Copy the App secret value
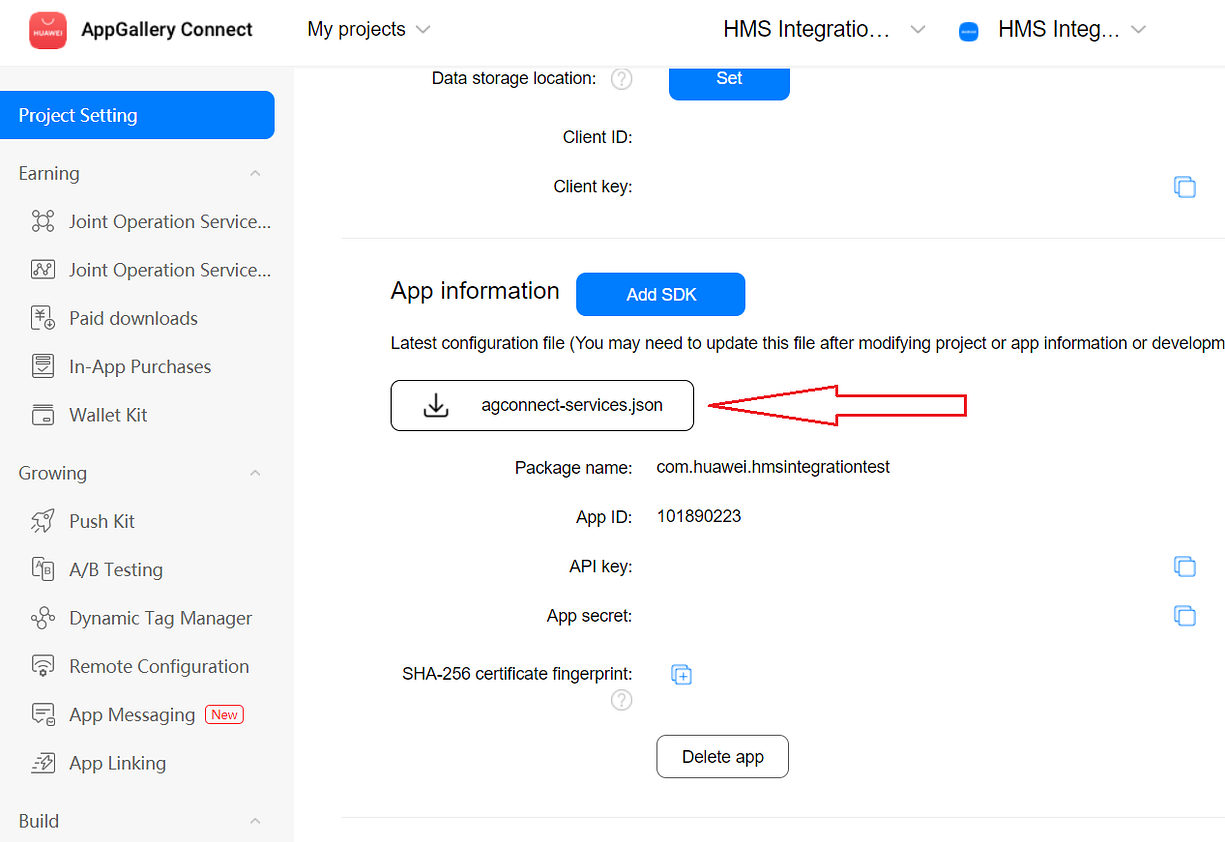This screenshot has height=842, width=1225. click(1184, 615)
